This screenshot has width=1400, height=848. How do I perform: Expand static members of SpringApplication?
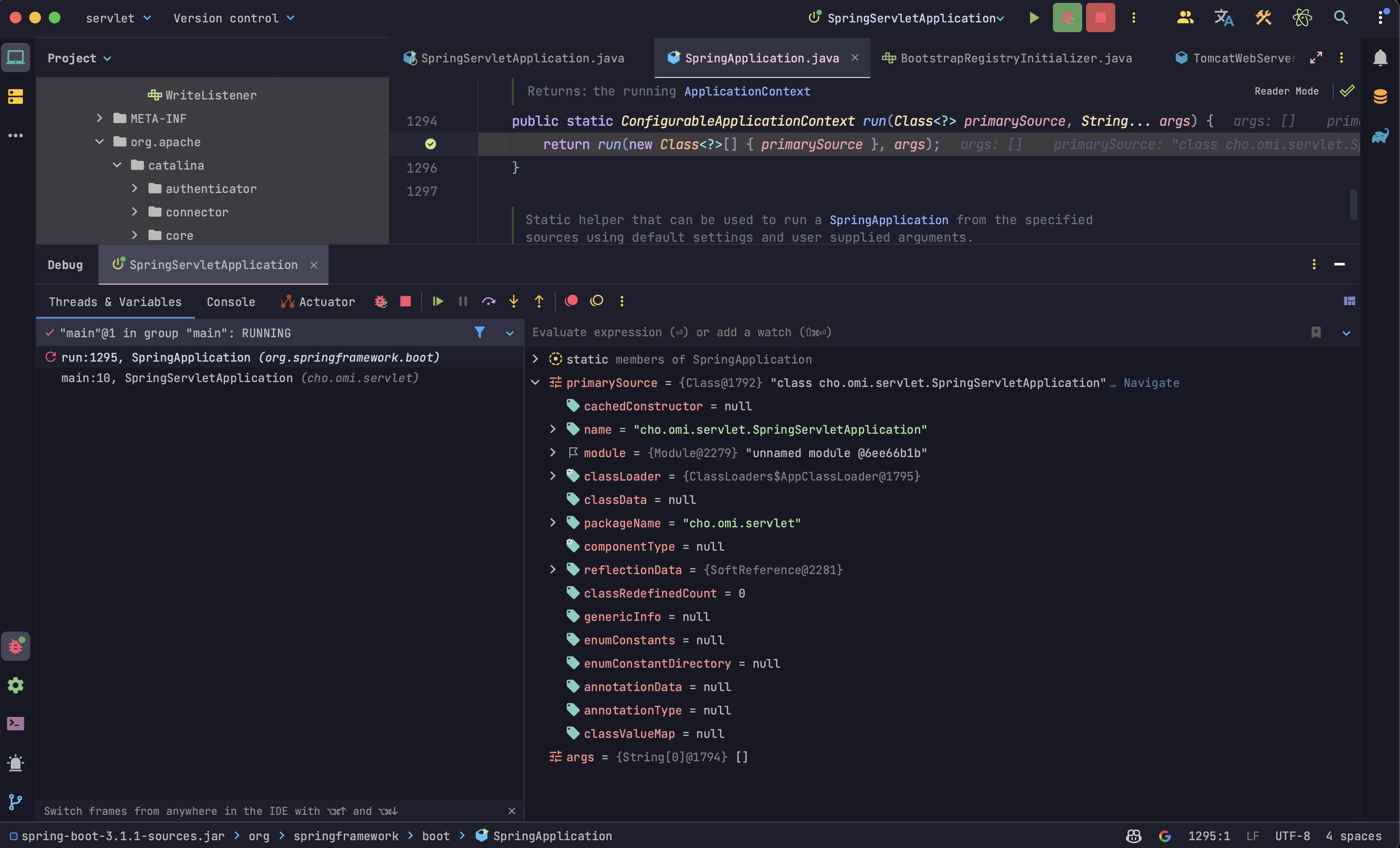coord(535,359)
